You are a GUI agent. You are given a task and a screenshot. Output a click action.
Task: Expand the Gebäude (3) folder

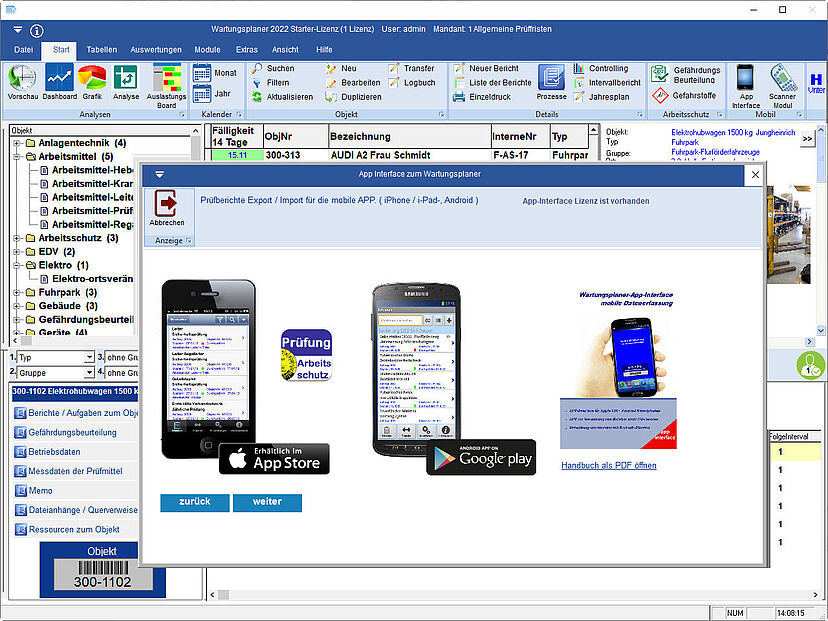coord(17,306)
